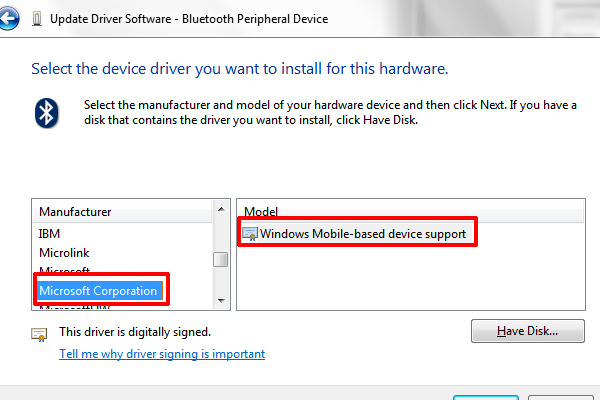The height and width of the screenshot is (400, 600).
Task: Open the Have Disk dialog
Action: coord(528,331)
